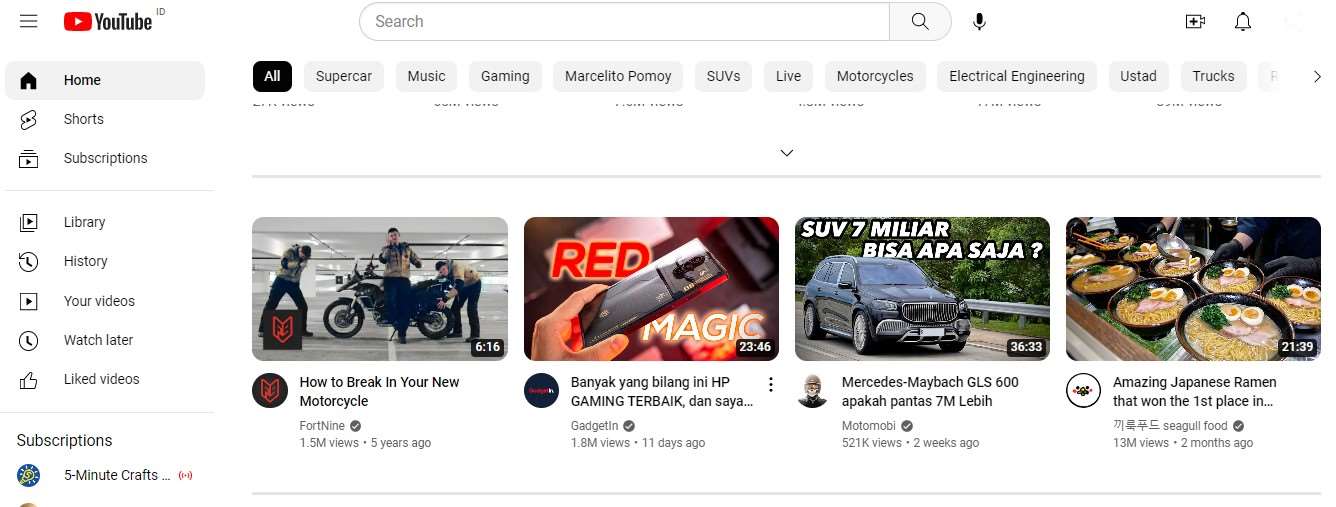This screenshot has height=507, width=1336.
Task: Open the GadgetIn channel avatar
Action: point(541,390)
